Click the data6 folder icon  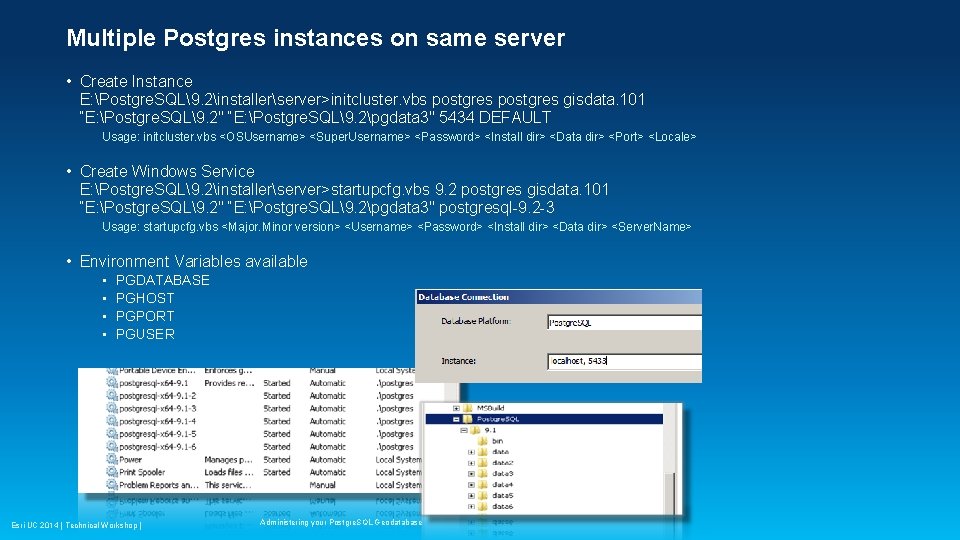(x=482, y=506)
